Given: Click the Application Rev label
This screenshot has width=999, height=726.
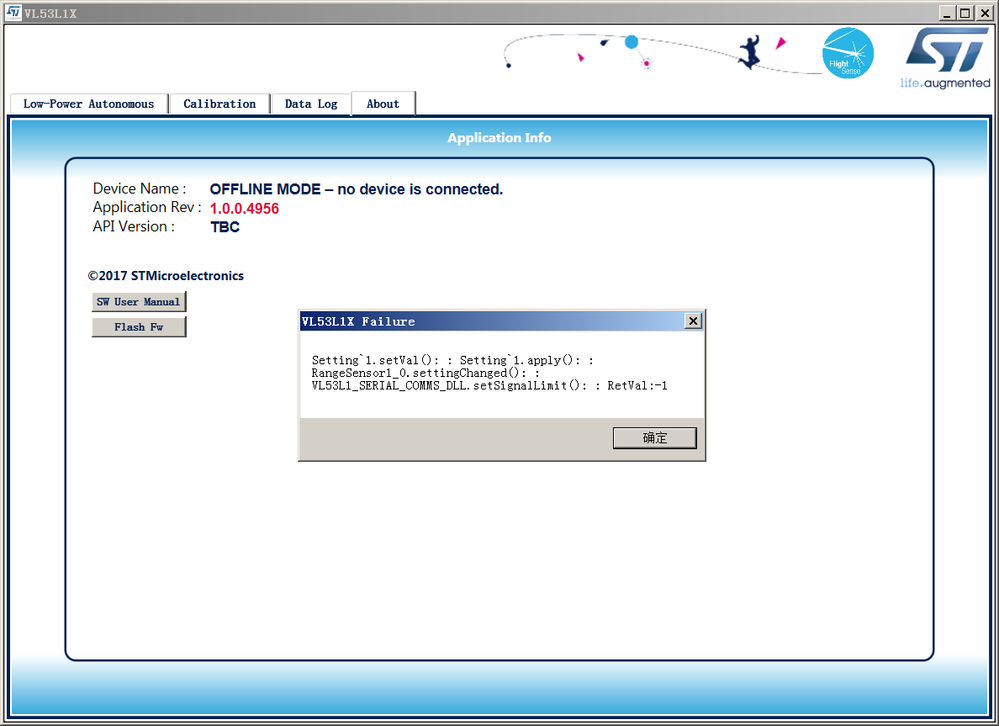Looking at the screenshot, I should [147, 207].
